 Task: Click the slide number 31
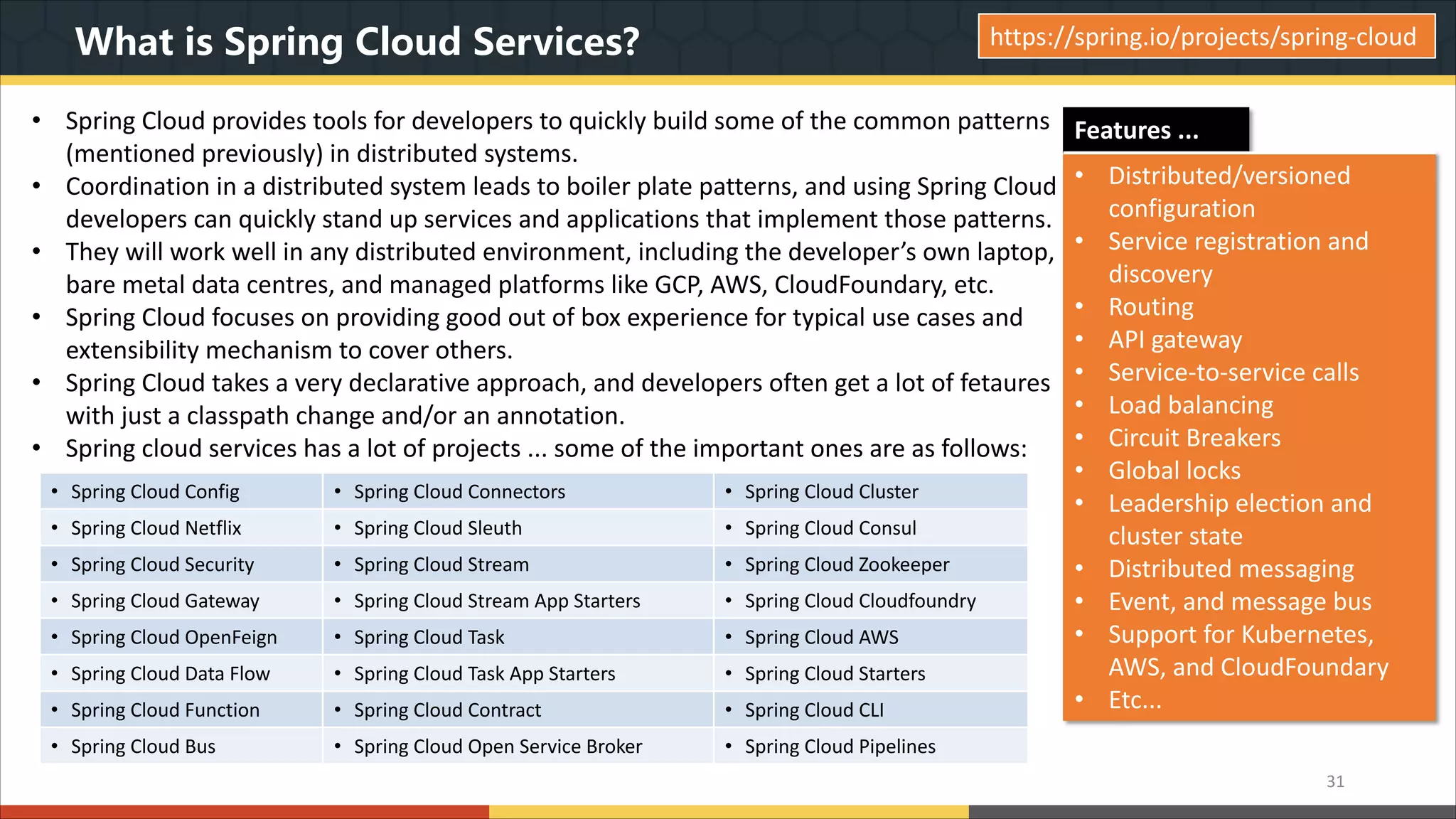pos(1334,781)
